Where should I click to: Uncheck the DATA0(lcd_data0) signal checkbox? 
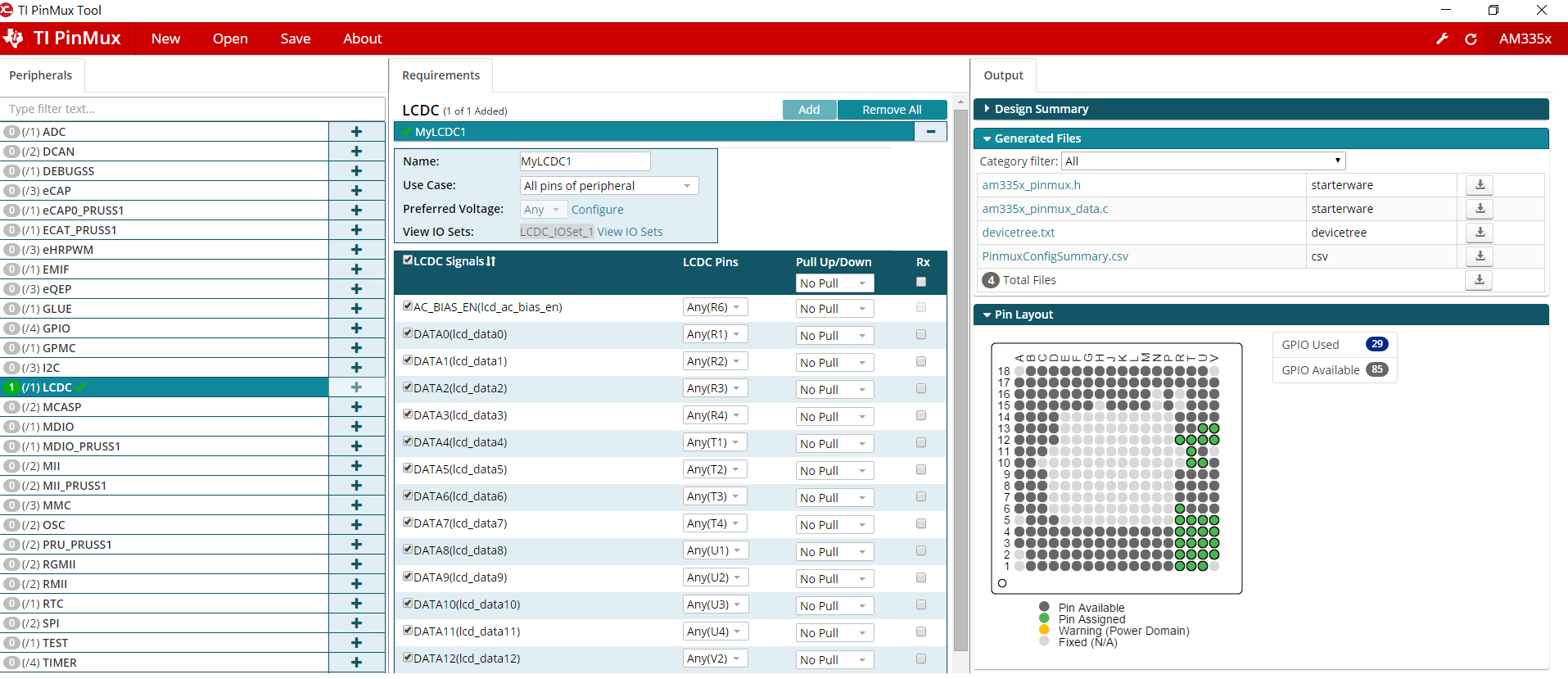[408, 333]
